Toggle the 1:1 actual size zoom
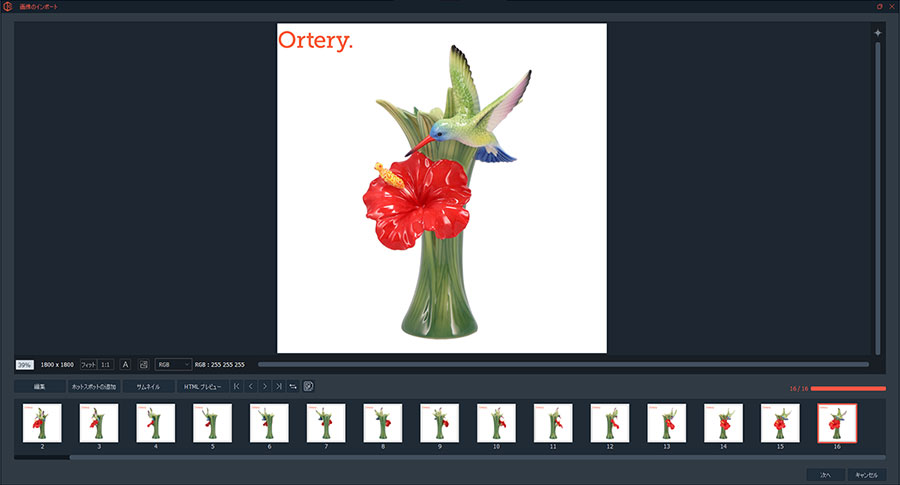Image resolution: width=900 pixels, height=485 pixels. pos(106,365)
